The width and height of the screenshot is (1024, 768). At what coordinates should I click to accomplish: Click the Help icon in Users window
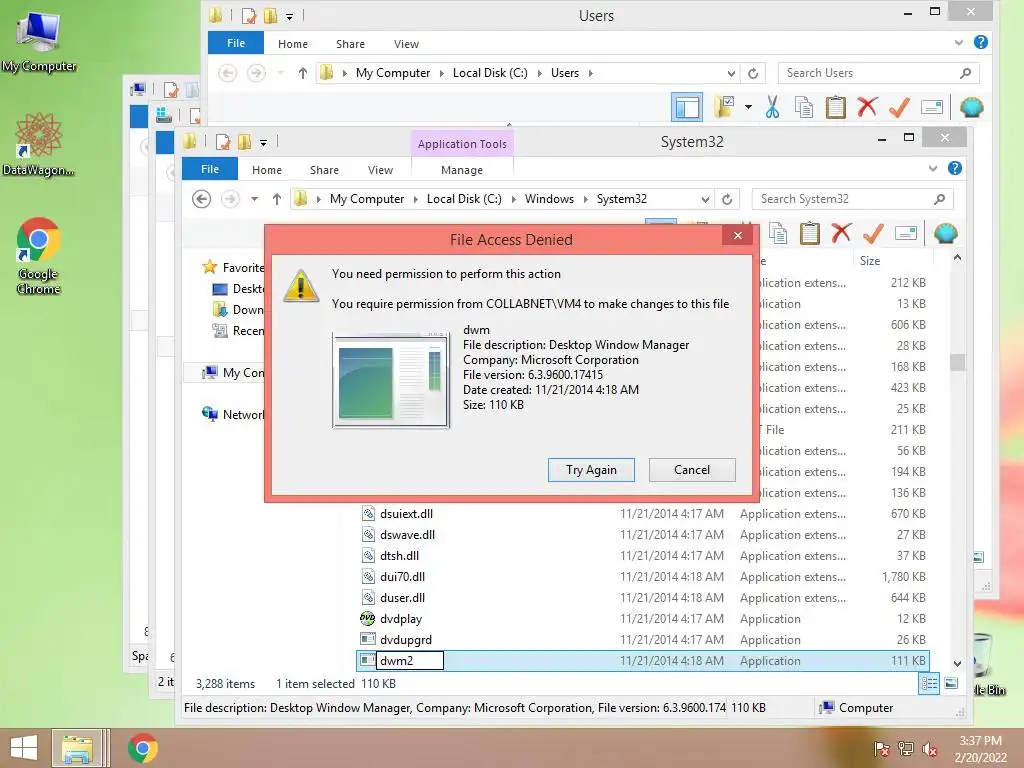[x=981, y=42]
